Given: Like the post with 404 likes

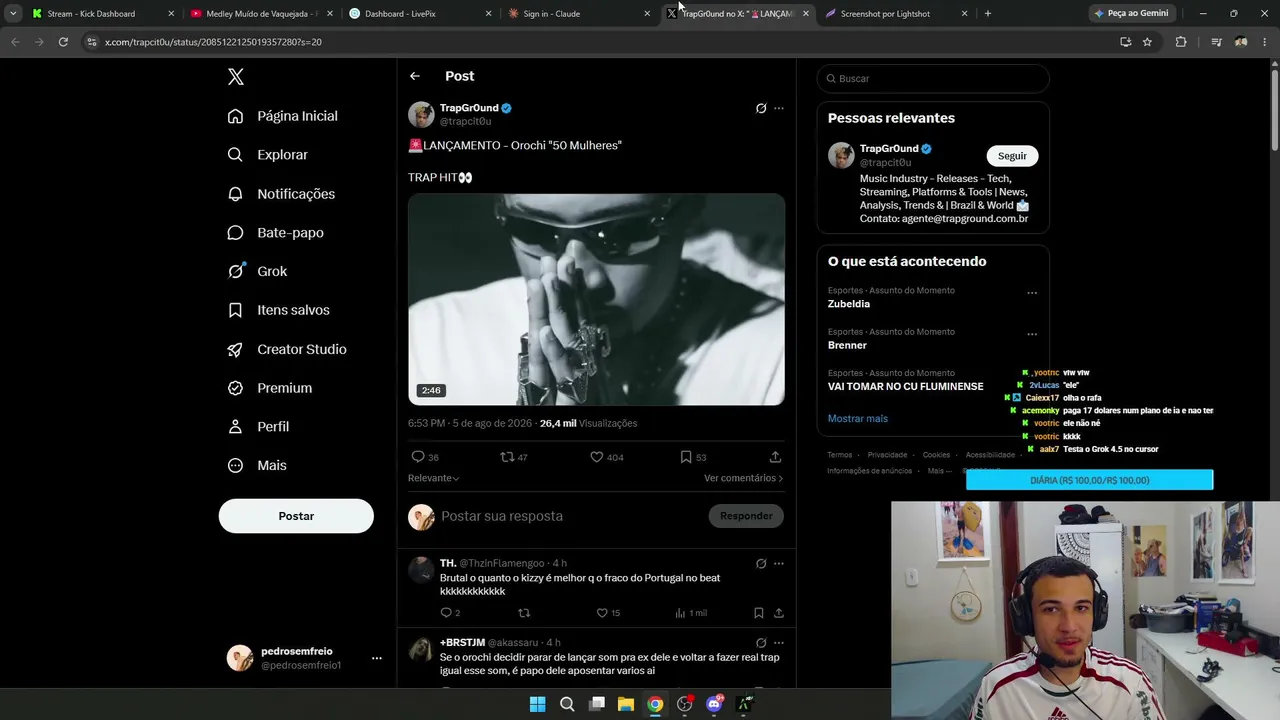Looking at the screenshot, I should click(607, 457).
